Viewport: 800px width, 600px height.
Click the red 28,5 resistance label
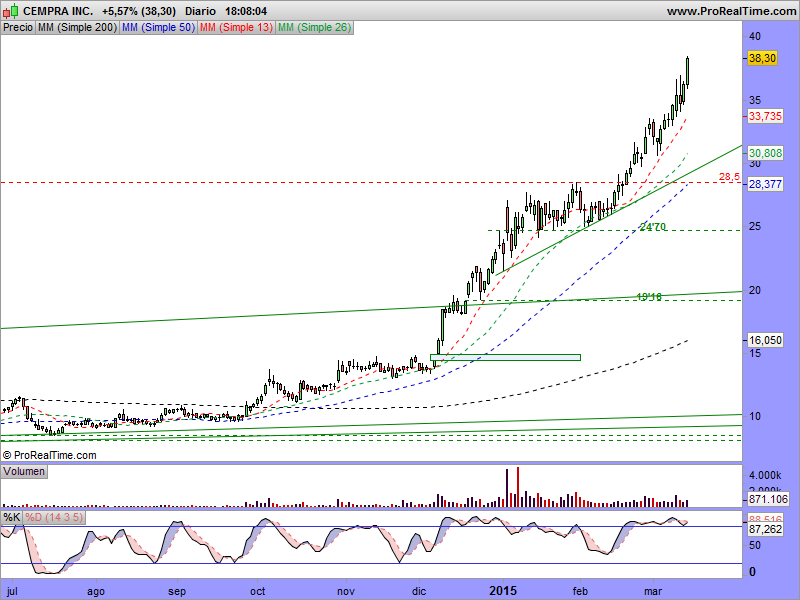pos(729,177)
